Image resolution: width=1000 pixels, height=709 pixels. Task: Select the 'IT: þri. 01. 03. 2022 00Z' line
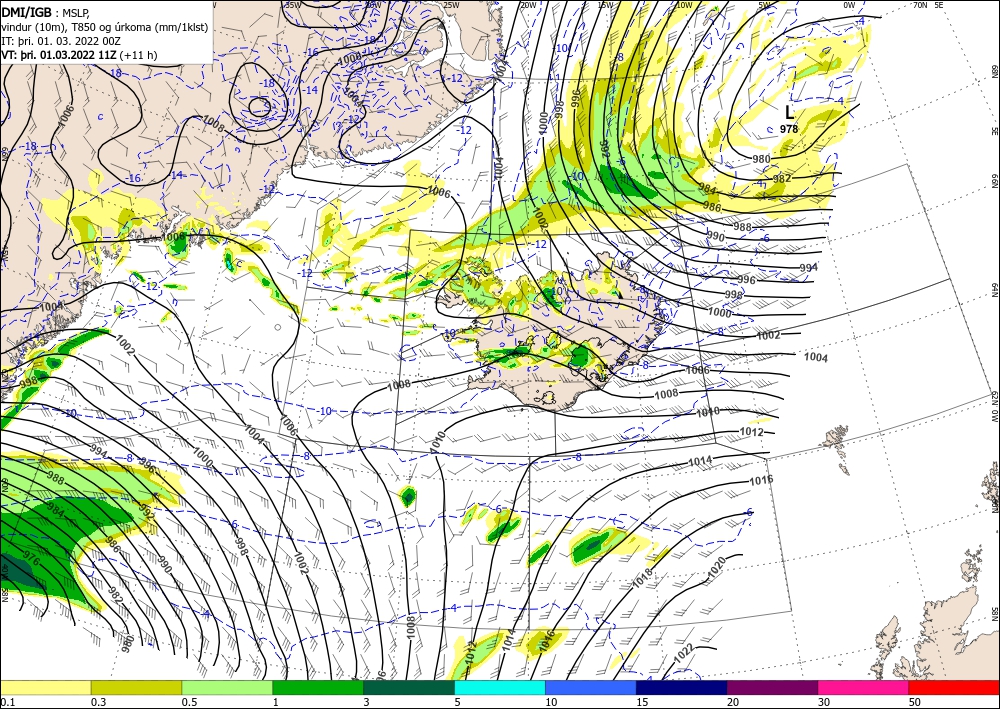[x=61, y=41]
